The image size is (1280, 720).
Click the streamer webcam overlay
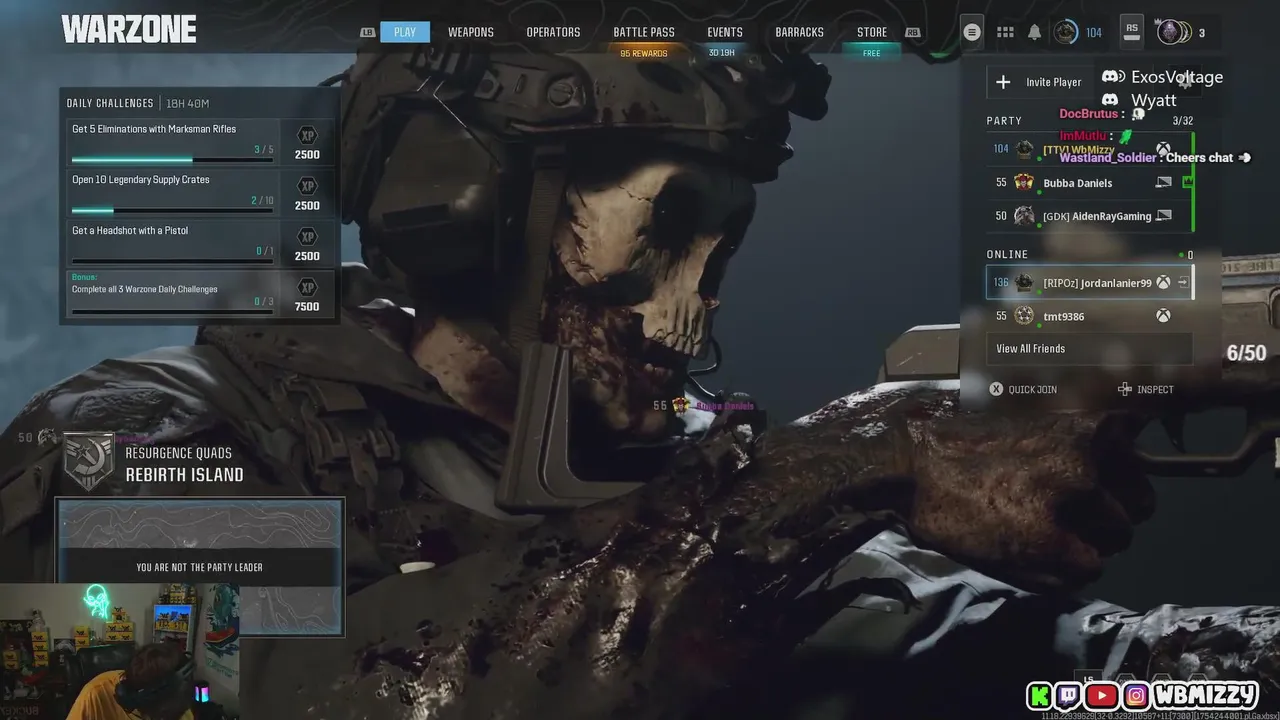click(x=120, y=650)
